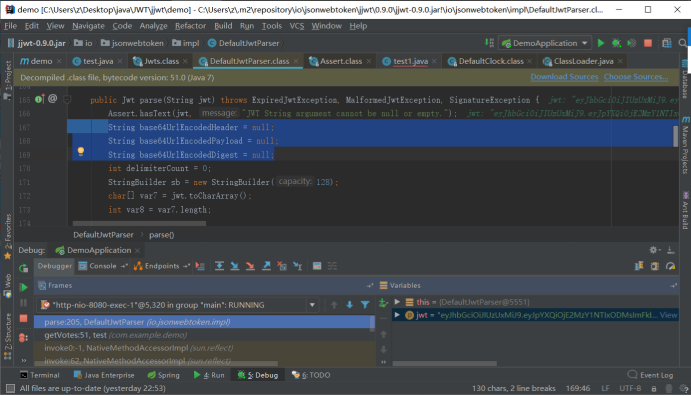Close the DefaultJwtParser.class tab
Viewport: 691px width, 396px height.
(x=296, y=62)
